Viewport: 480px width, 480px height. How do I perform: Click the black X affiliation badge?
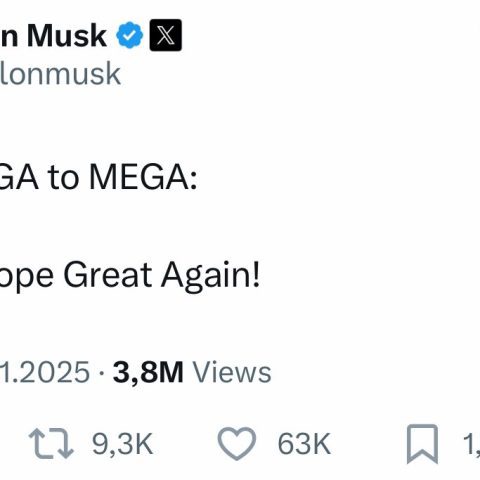point(166,35)
